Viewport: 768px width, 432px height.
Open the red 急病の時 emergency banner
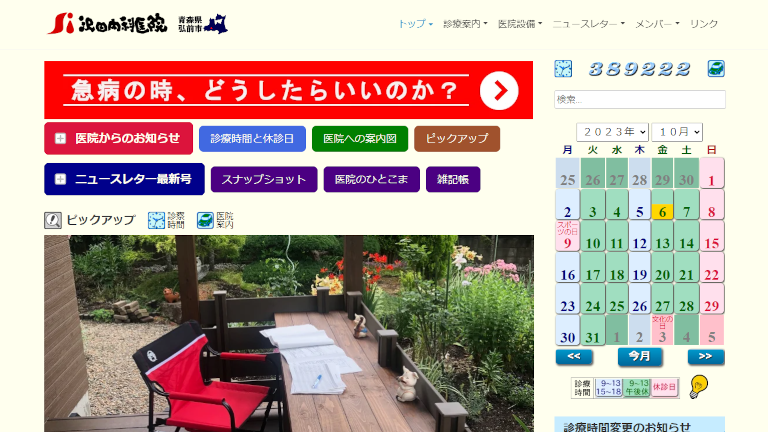pos(288,90)
